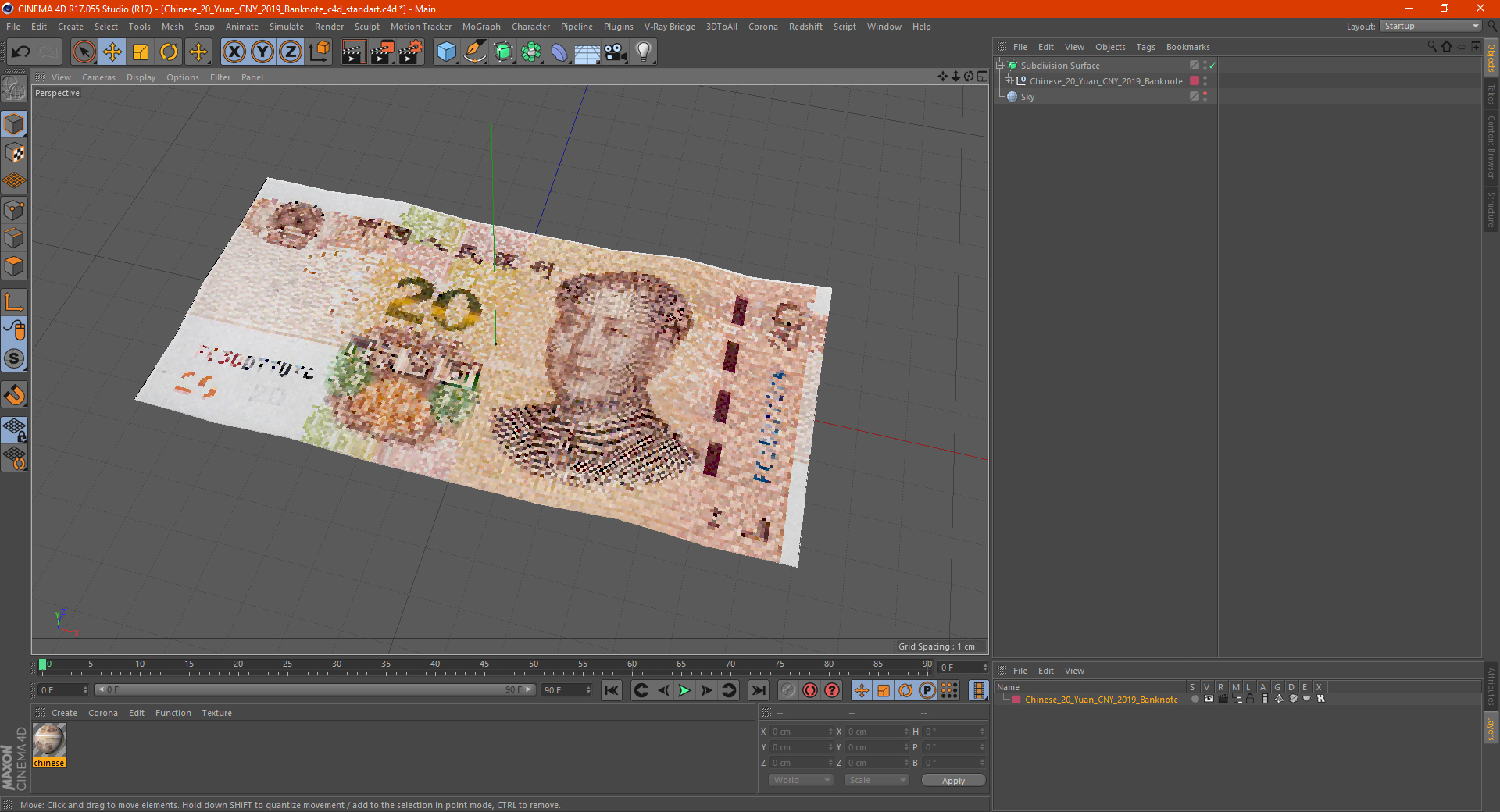1500x812 pixels.
Task: Enable Record Active Objects button
Action: pos(787,690)
